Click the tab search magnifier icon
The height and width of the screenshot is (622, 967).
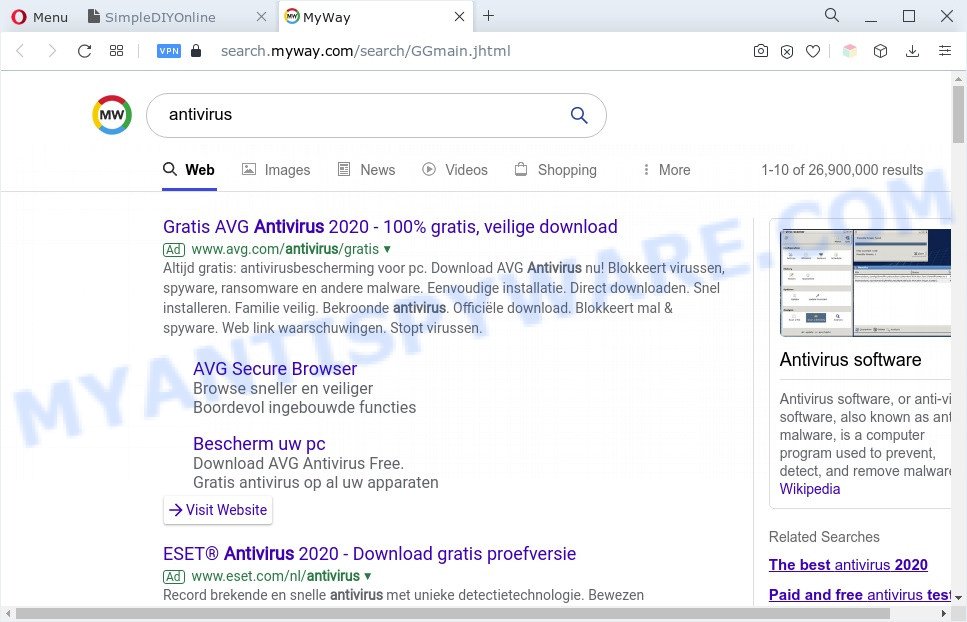click(832, 15)
